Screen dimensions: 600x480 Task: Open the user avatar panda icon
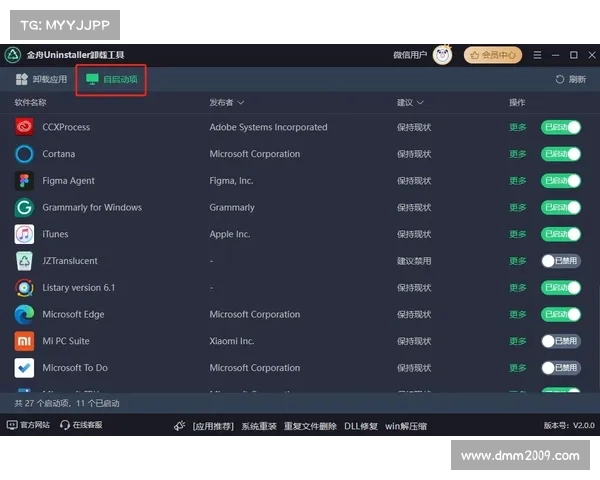click(442, 55)
